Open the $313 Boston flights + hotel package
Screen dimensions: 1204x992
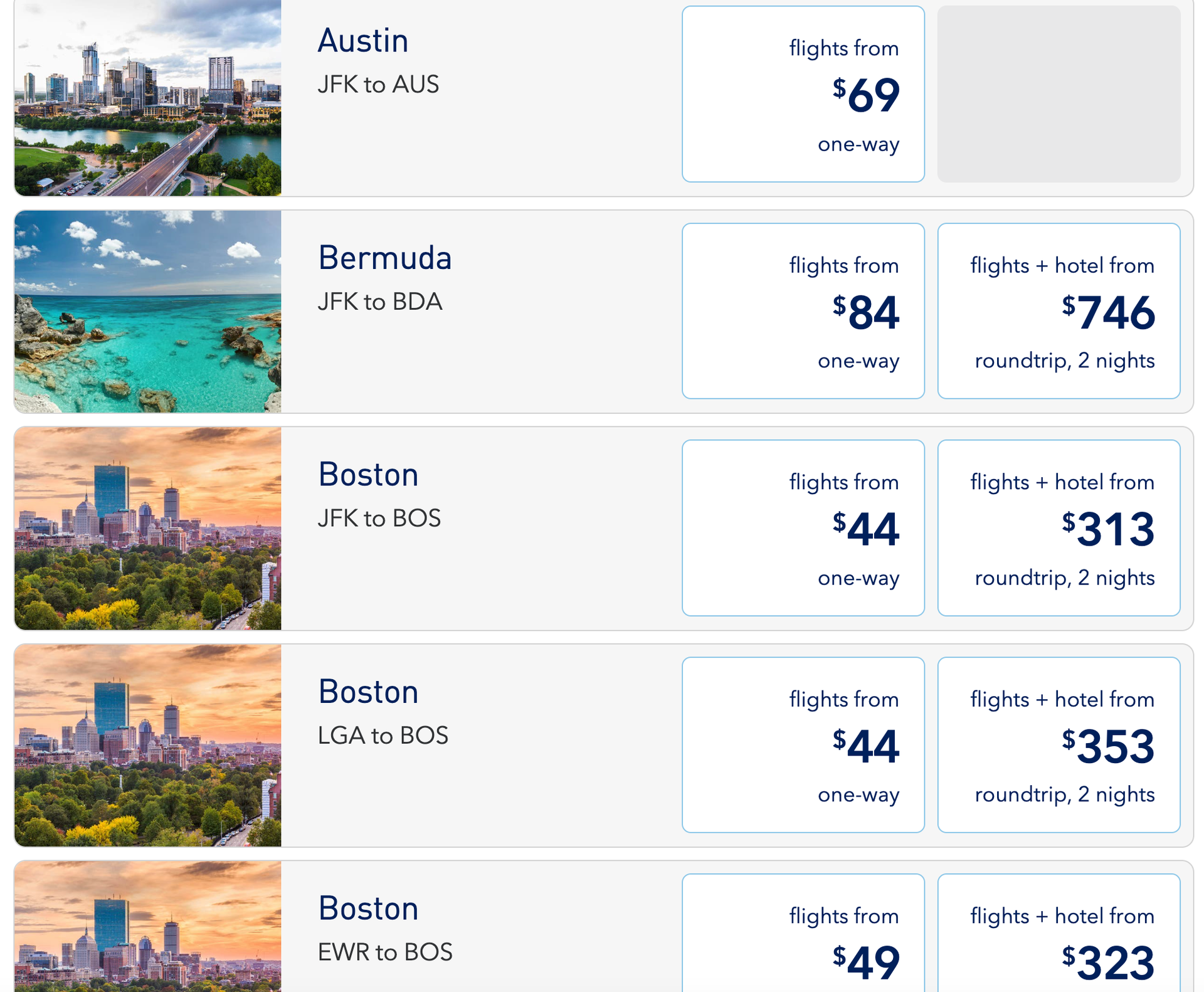click(1059, 528)
